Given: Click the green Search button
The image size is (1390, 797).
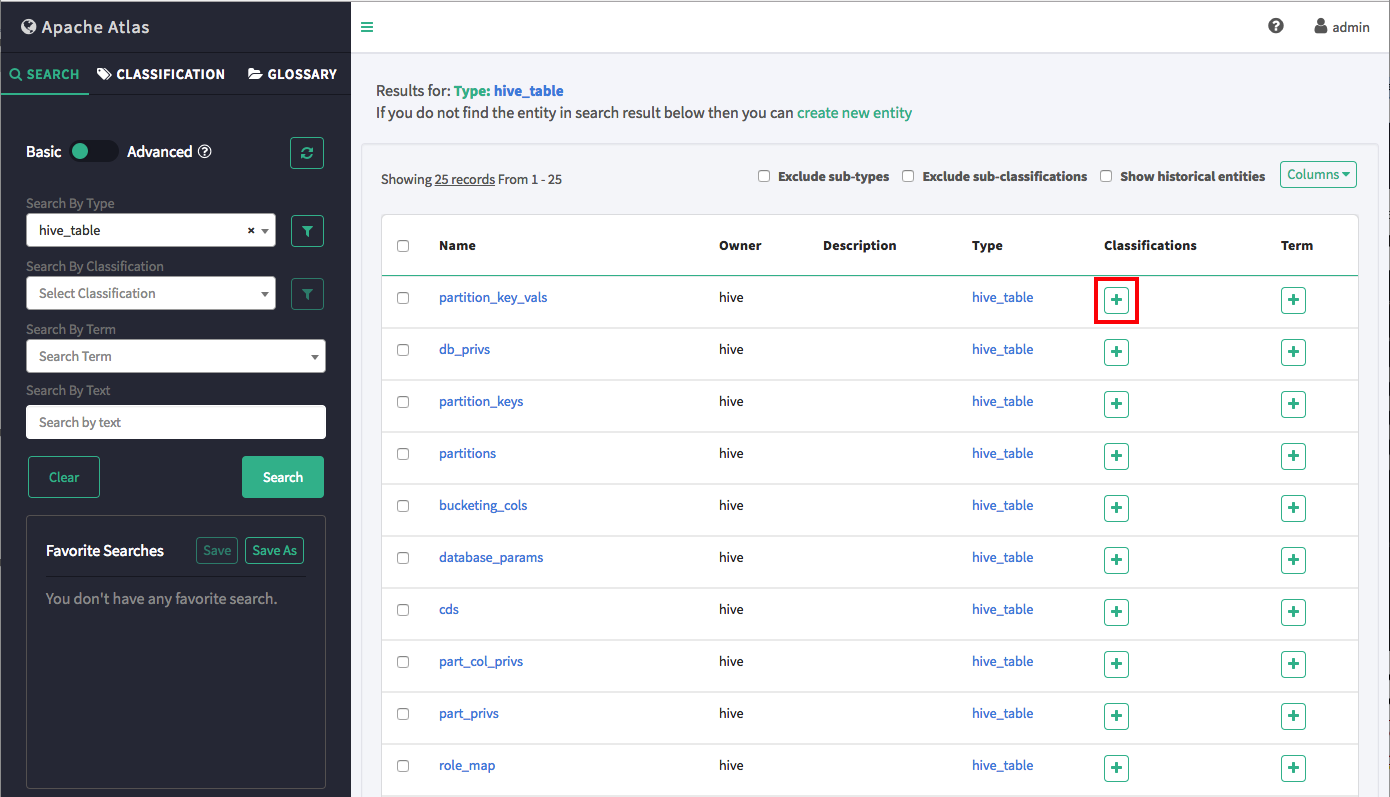Looking at the screenshot, I should tap(282, 477).
